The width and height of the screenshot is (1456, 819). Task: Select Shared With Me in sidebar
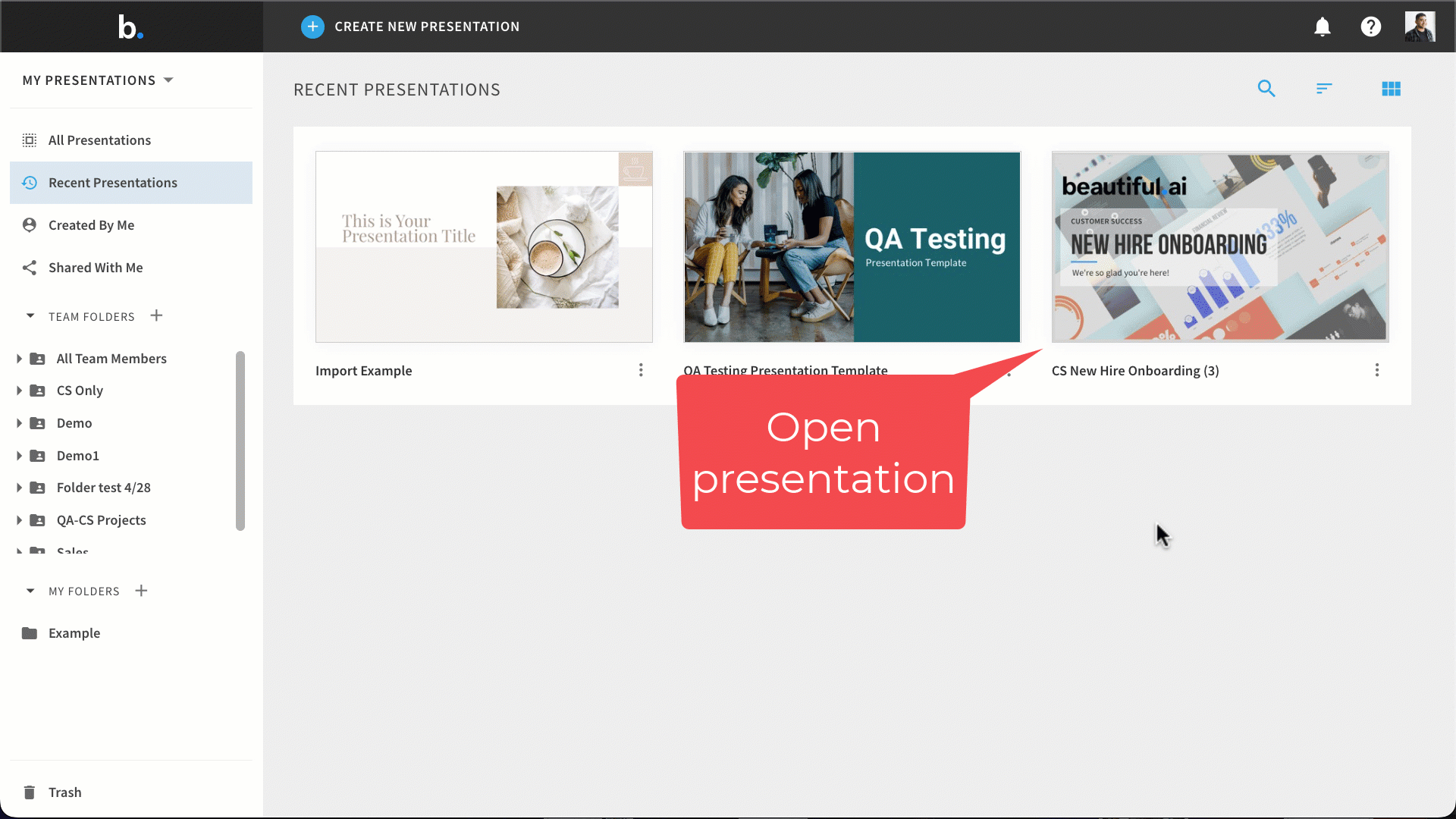coord(131,268)
